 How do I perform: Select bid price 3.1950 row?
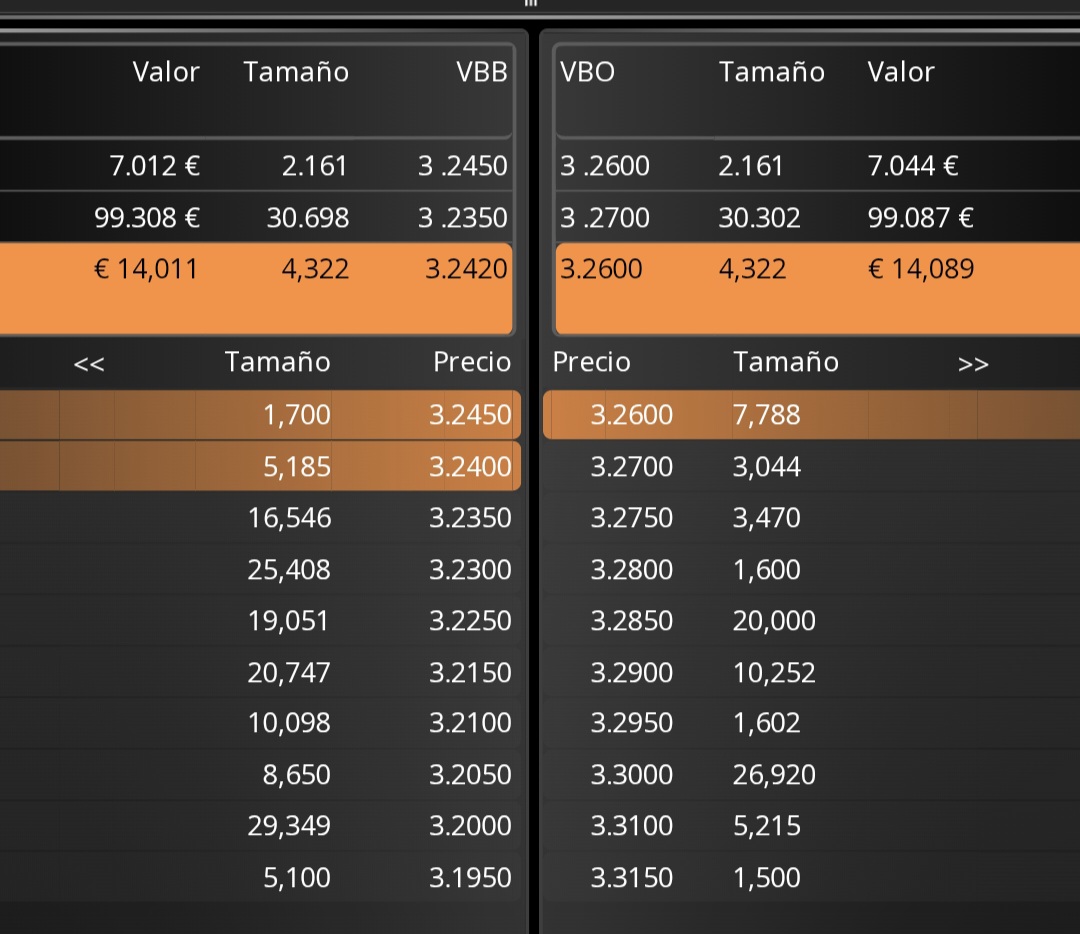(260, 878)
